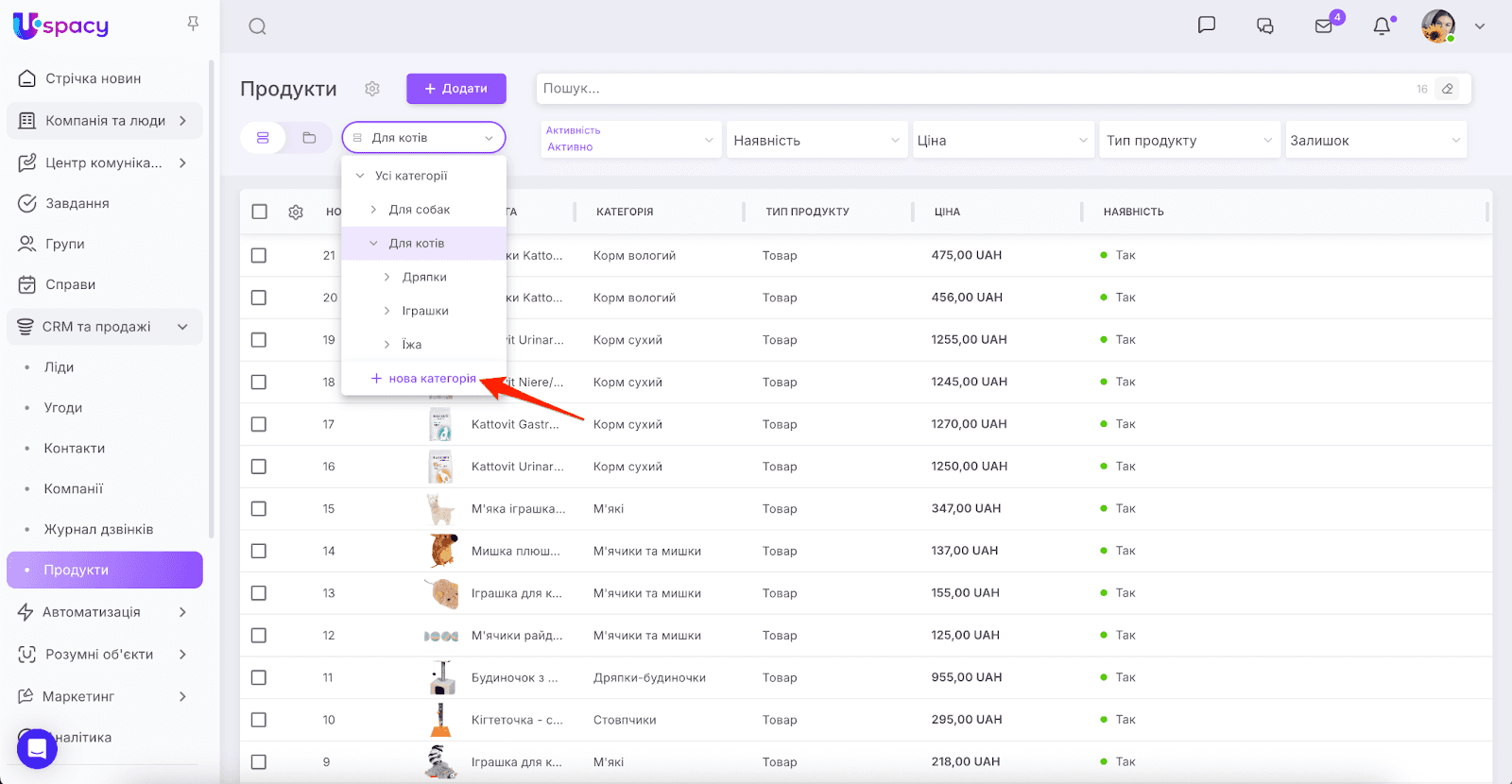Select Для собак category in list

[x=420, y=210]
